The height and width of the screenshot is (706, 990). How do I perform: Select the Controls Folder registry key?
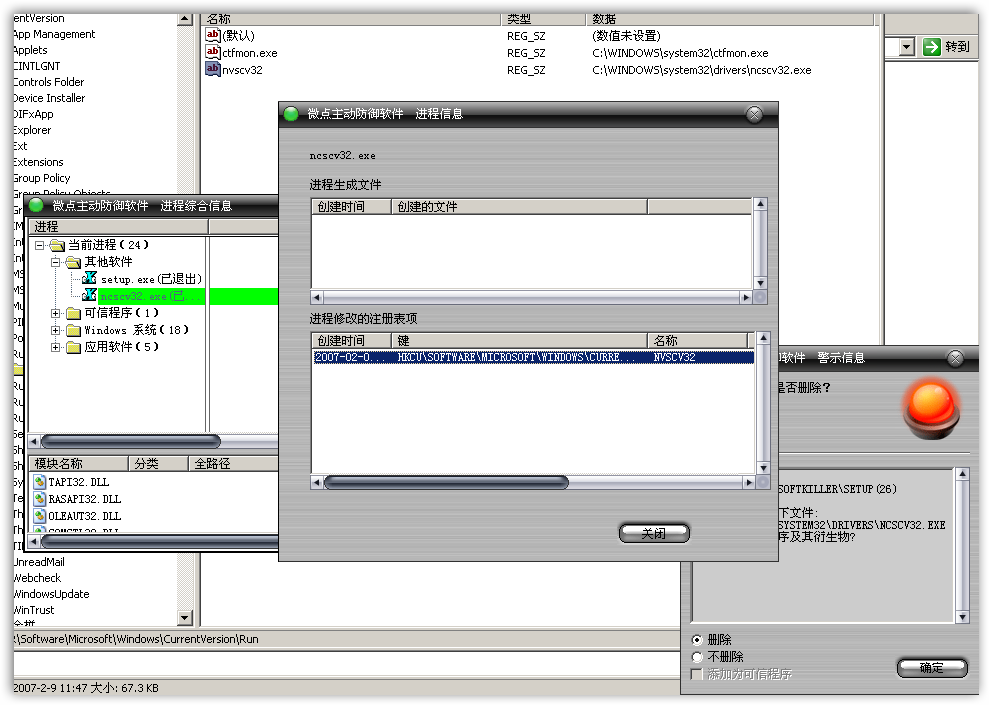coord(49,82)
